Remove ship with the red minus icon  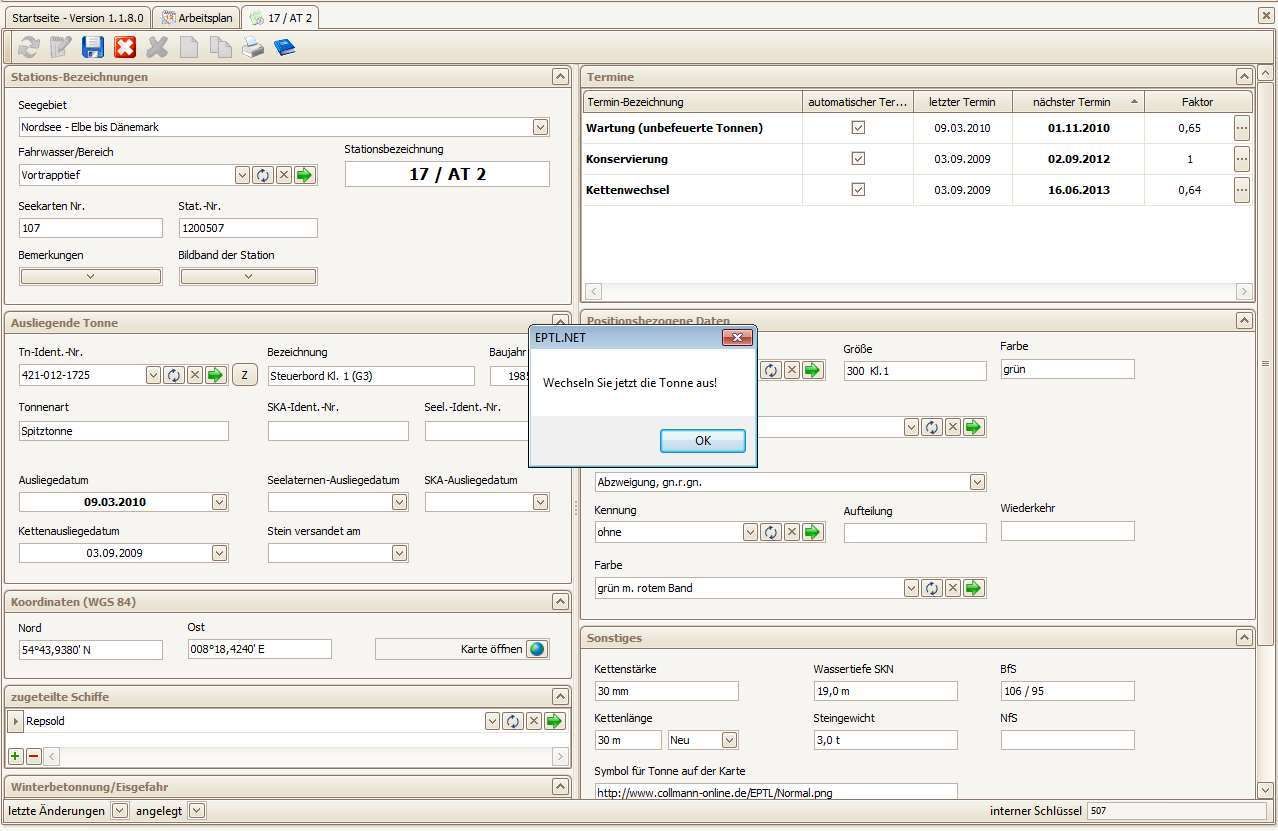(33, 757)
